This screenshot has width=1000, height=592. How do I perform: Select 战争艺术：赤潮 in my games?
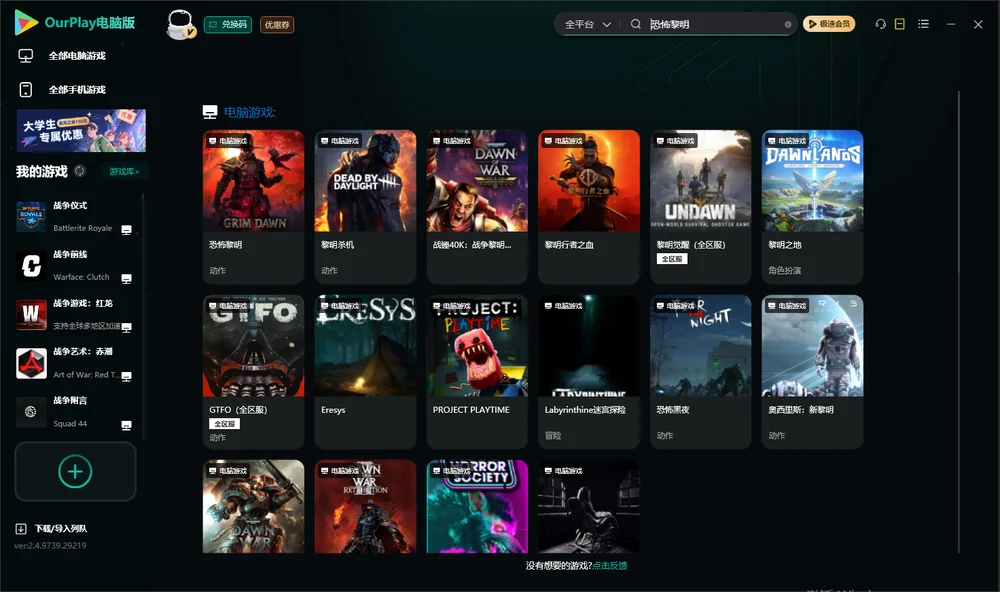click(x=75, y=364)
